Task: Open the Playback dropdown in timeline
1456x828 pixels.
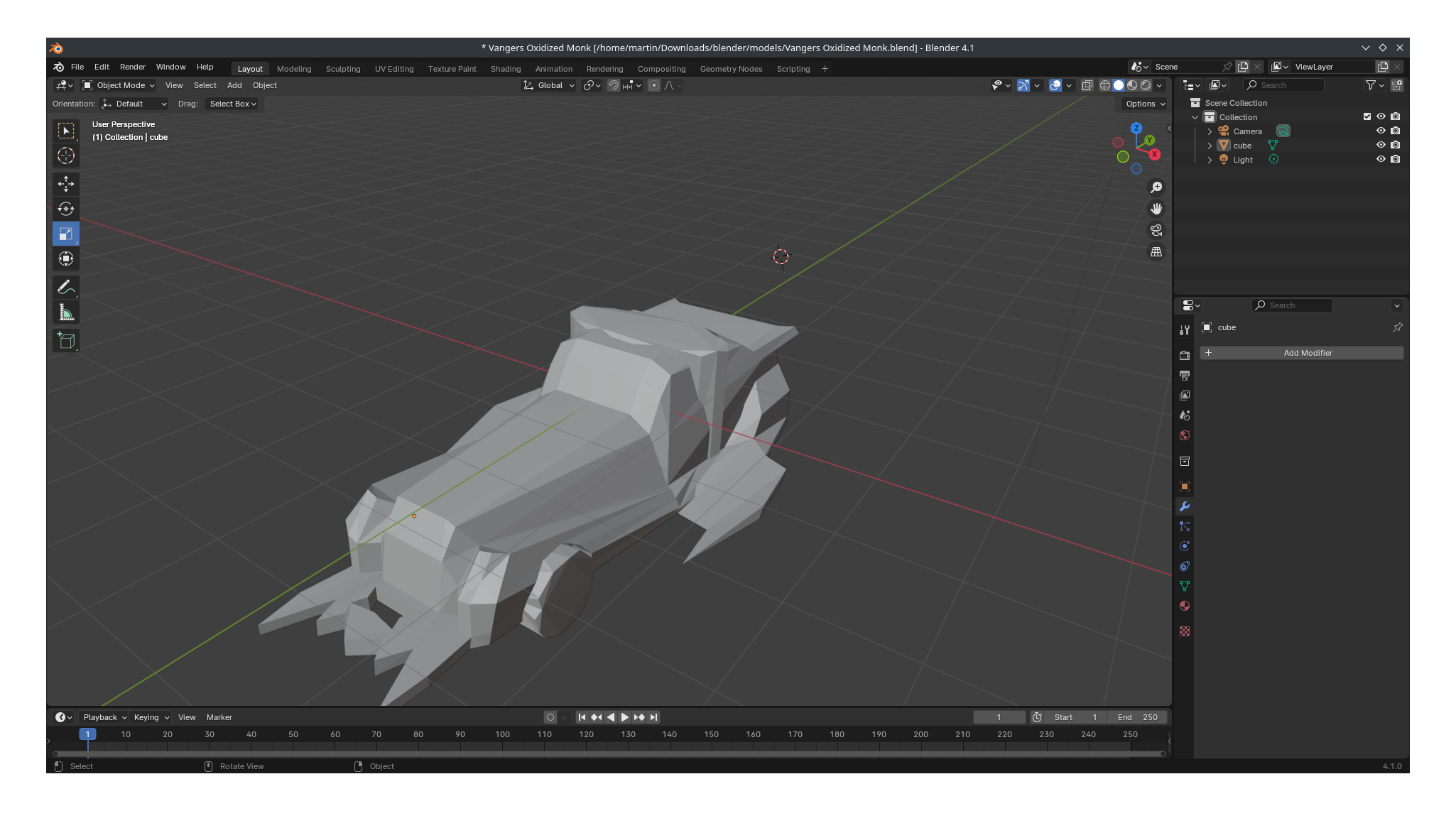Action: (x=104, y=717)
